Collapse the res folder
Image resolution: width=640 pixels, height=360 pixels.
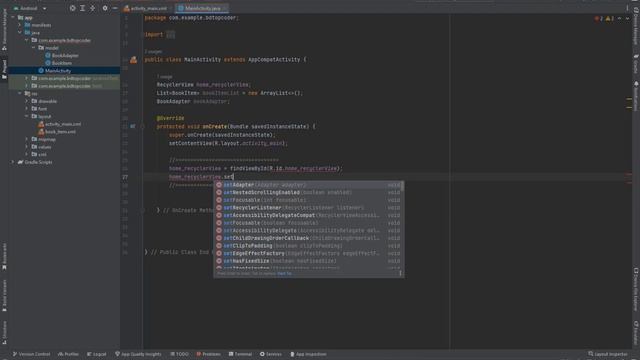[x=20, y=93]
